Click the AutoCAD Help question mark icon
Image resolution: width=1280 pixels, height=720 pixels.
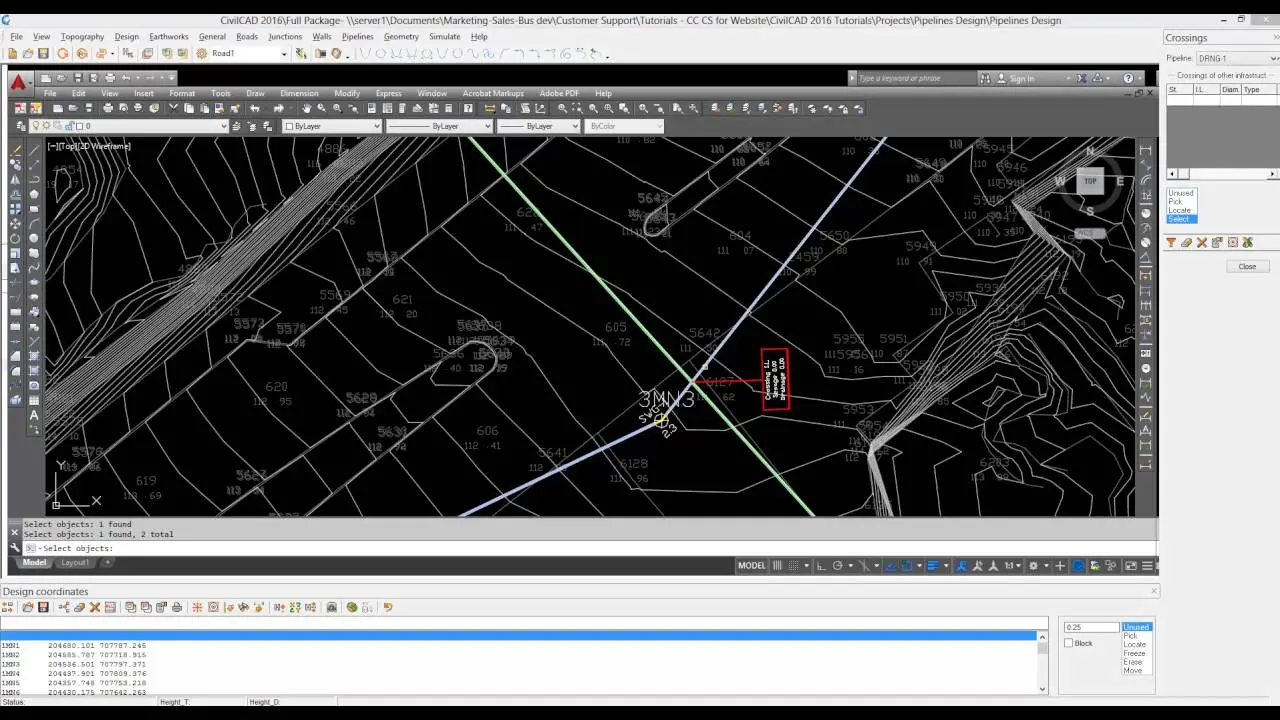click(1128, 78)
